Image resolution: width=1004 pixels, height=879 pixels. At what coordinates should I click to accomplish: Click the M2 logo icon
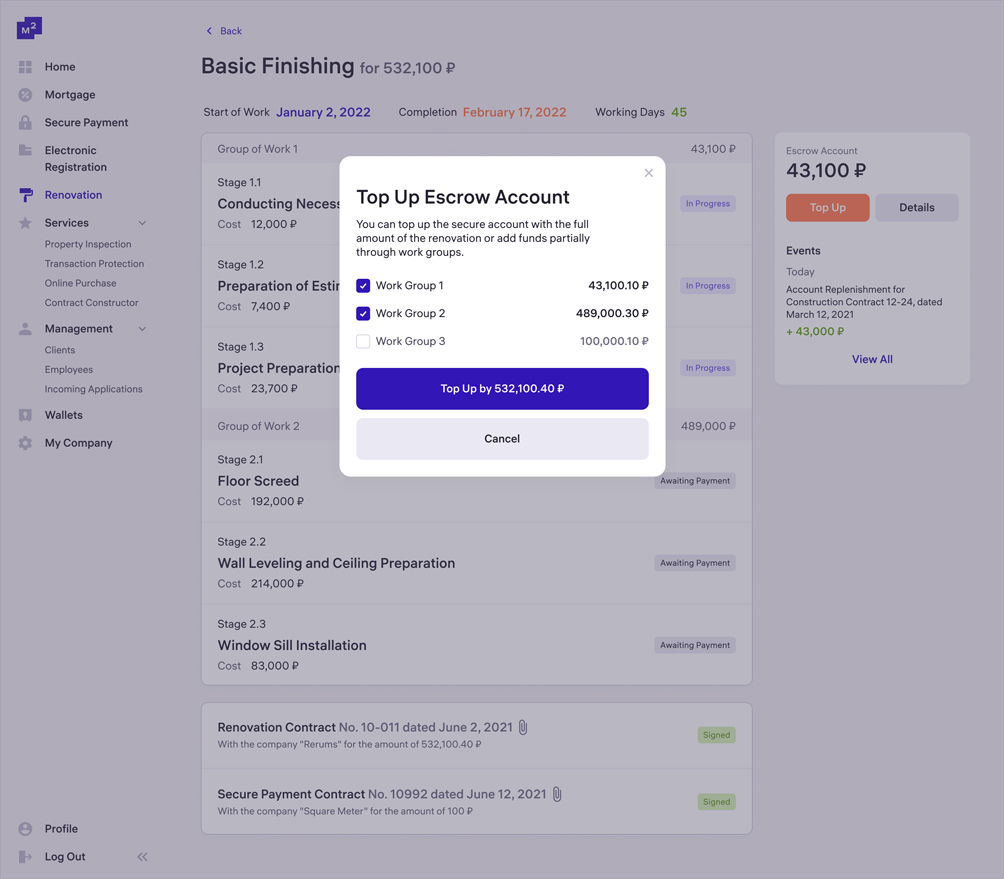pyautogui.click(x=29, y=28)
